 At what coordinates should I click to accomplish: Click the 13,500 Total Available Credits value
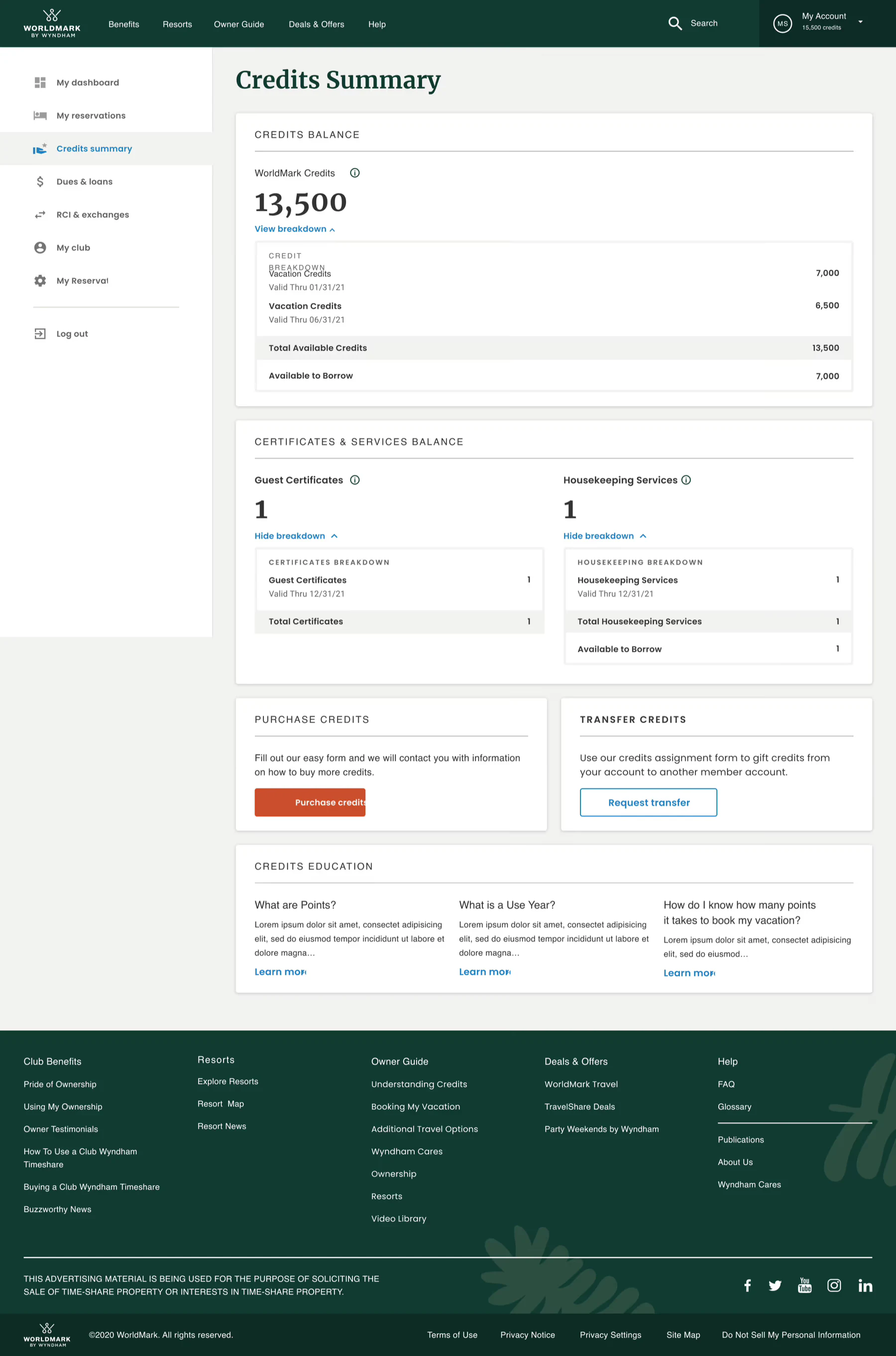click(x=826, y=348)
